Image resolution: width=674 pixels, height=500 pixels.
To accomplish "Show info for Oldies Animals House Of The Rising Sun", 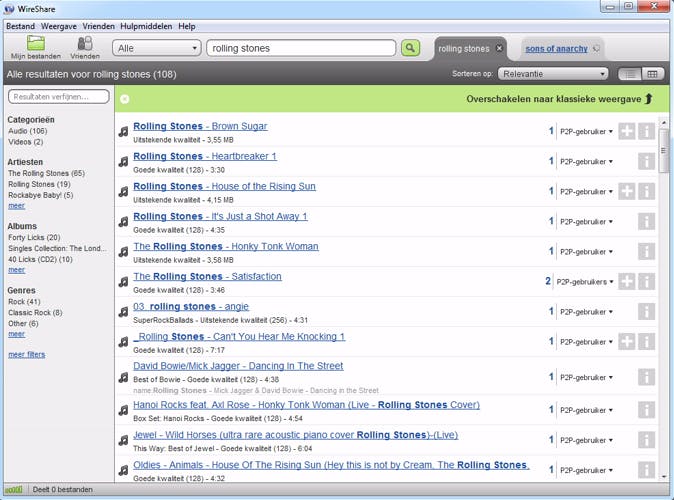I will coord(646,470).
